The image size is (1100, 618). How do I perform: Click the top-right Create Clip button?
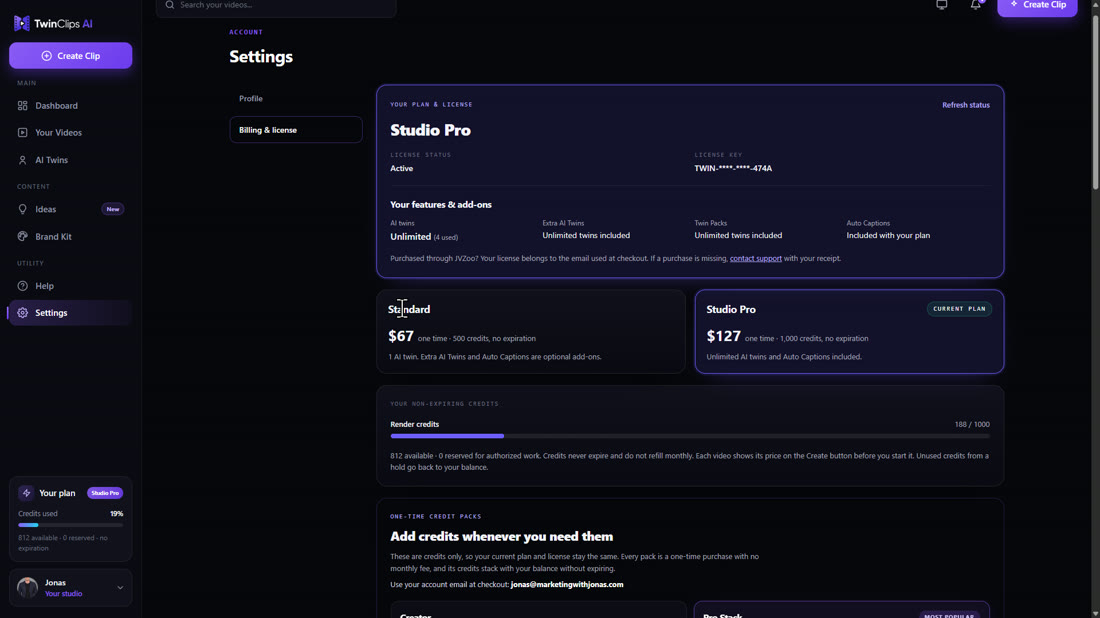point(1037,6)
